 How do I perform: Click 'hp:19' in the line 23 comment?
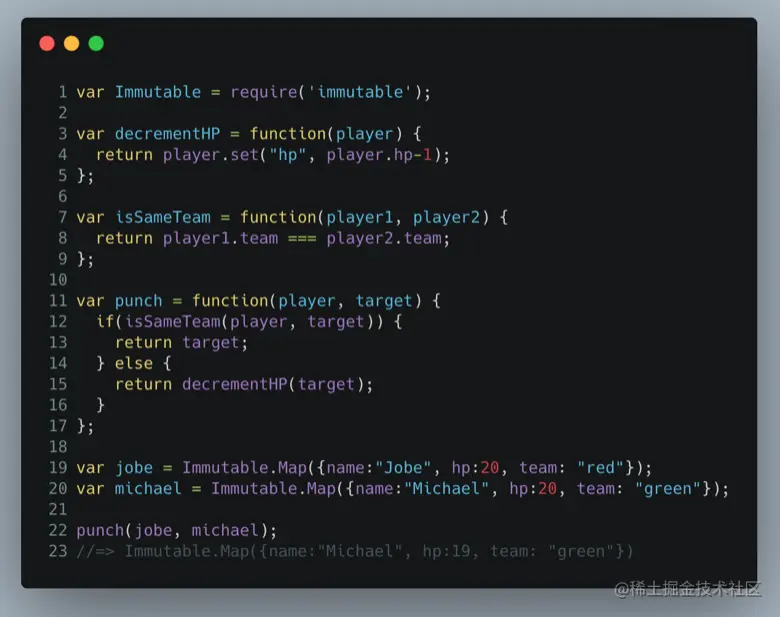(446, 552)
